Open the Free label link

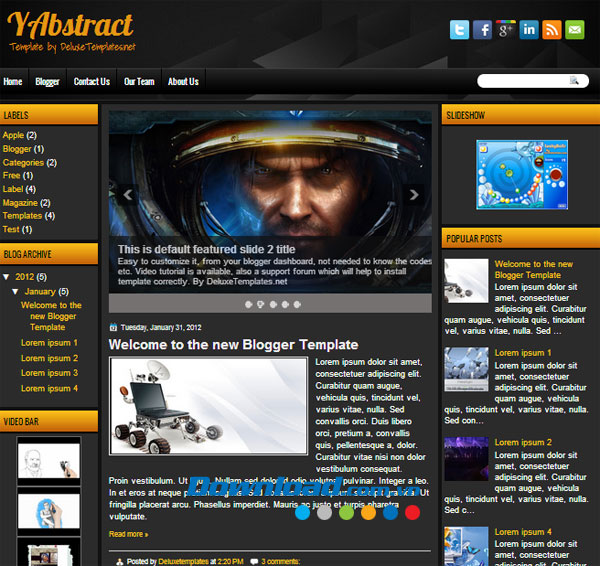11,176
